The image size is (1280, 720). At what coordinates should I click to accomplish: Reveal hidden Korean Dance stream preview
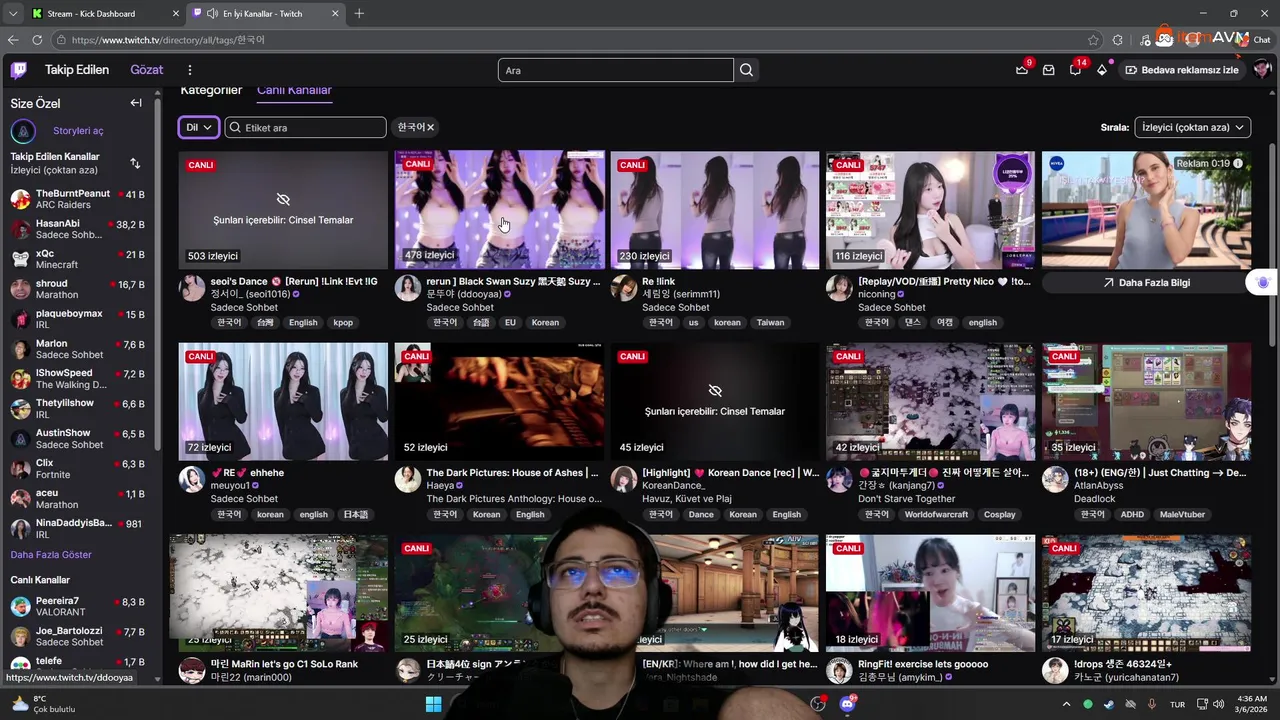tap(715, 401)
